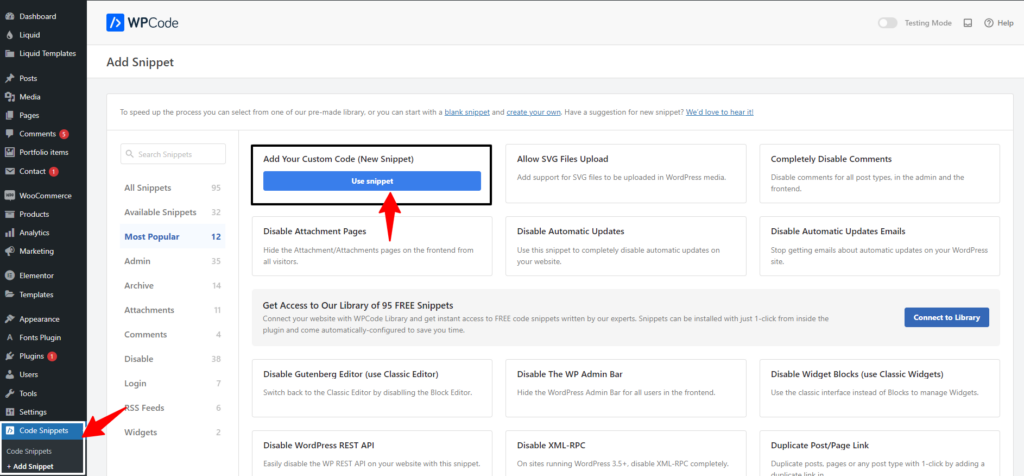The image size is (1024, 476).
Task: Select the All Snippets category
Action: [148, 188]
